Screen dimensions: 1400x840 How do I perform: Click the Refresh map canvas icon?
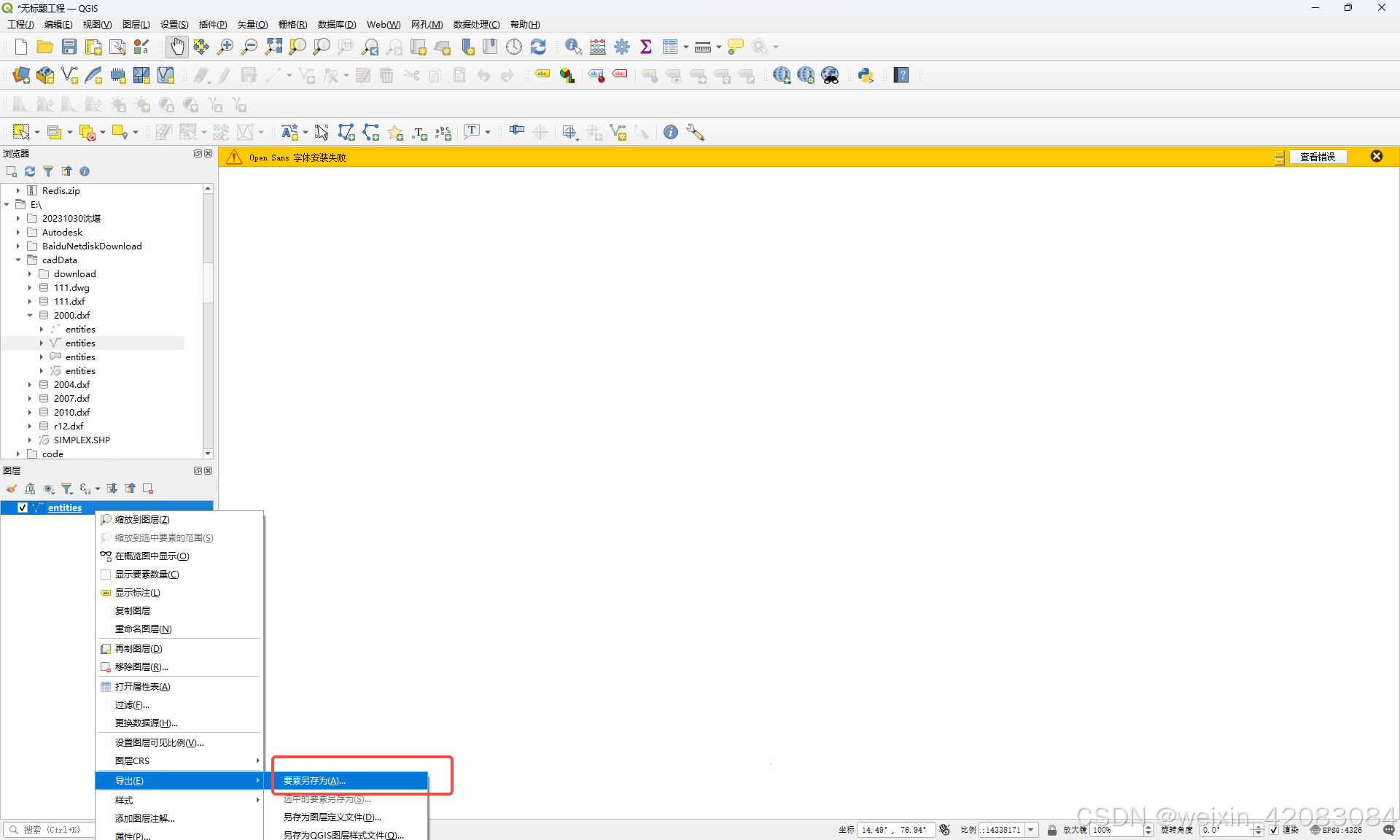point(538,47)
